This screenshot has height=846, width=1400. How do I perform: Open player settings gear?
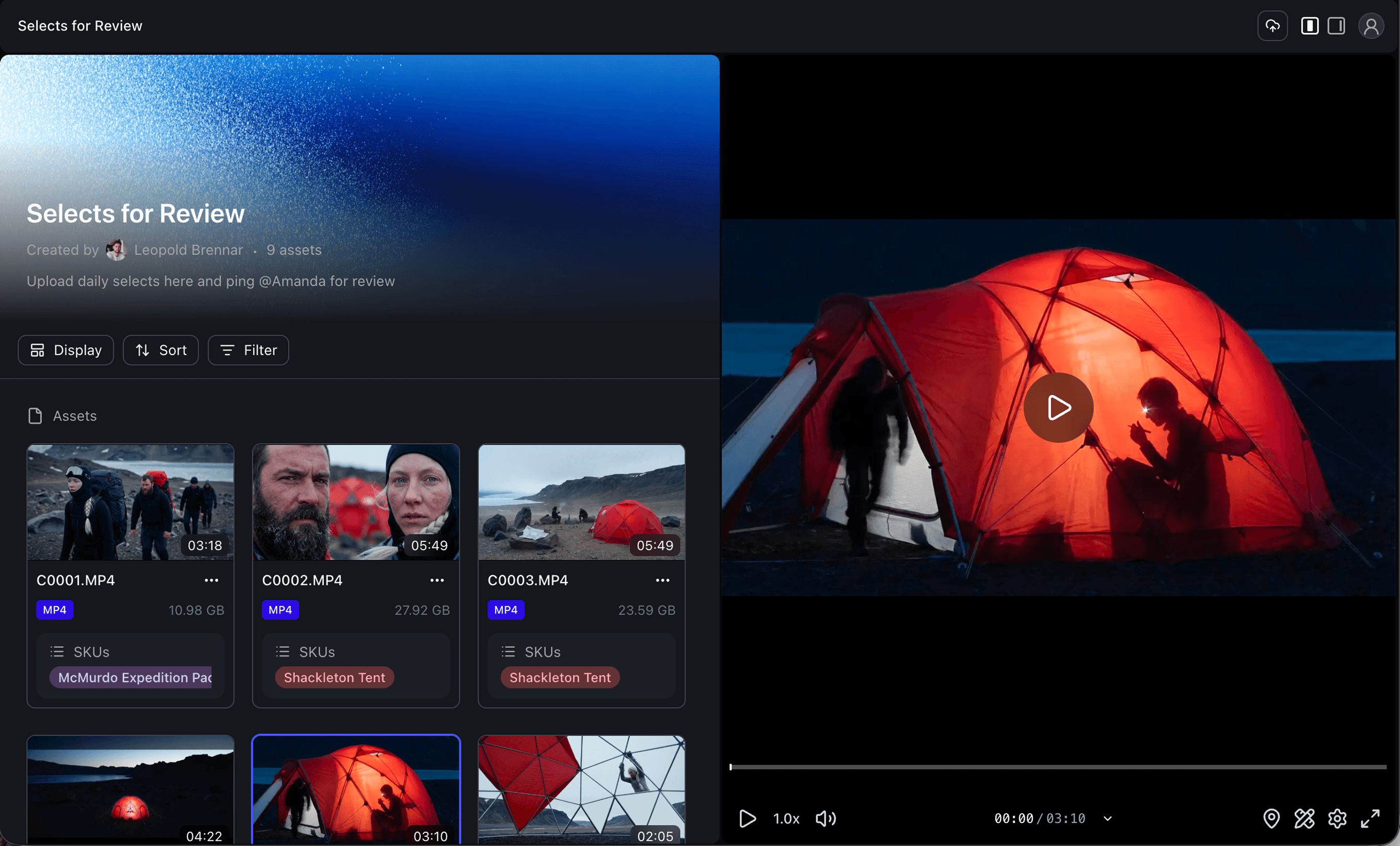[1337, 818]
